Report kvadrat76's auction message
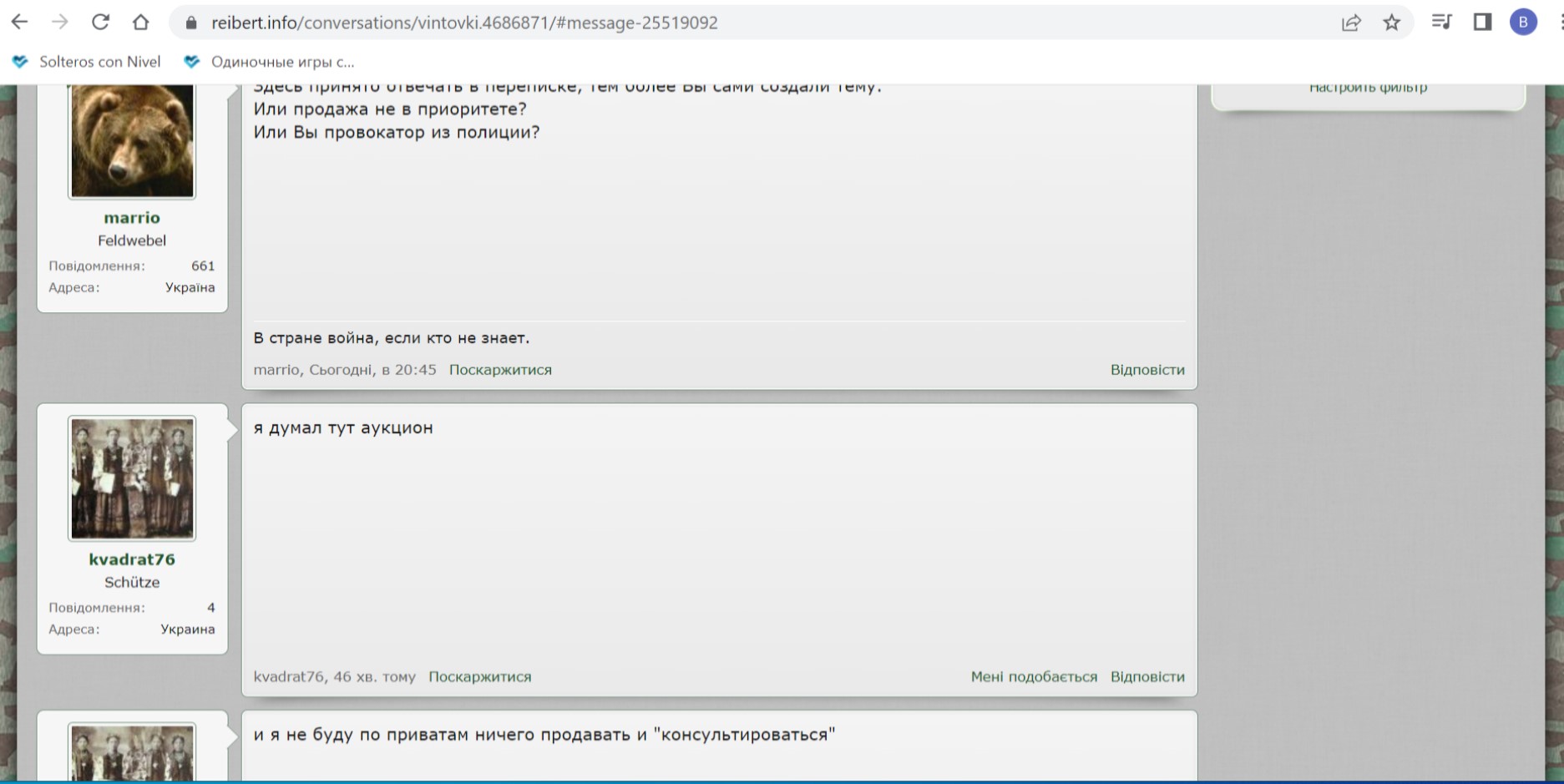 [479, 677]
